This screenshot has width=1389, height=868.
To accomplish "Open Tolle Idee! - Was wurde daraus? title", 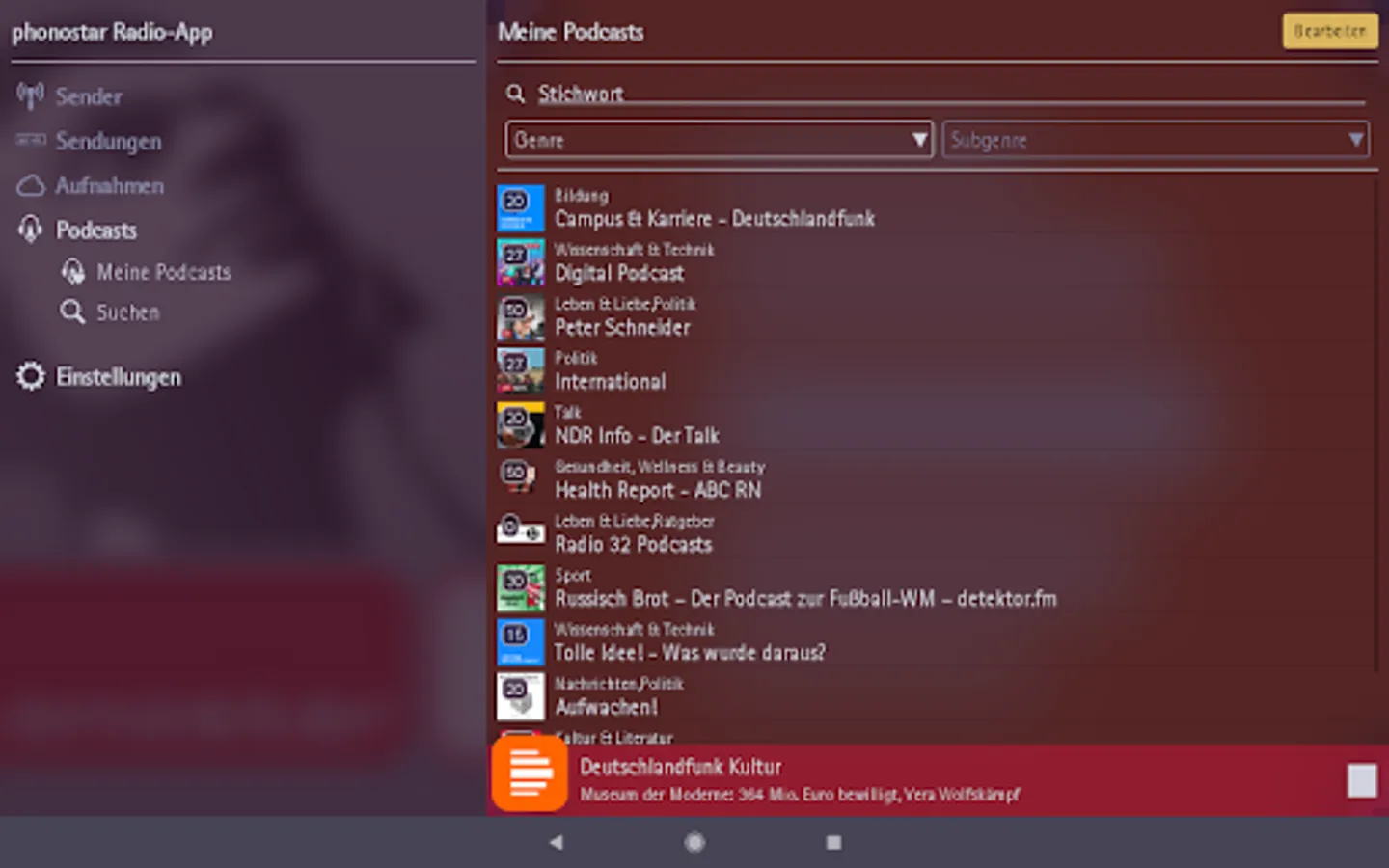I will 690,653.
